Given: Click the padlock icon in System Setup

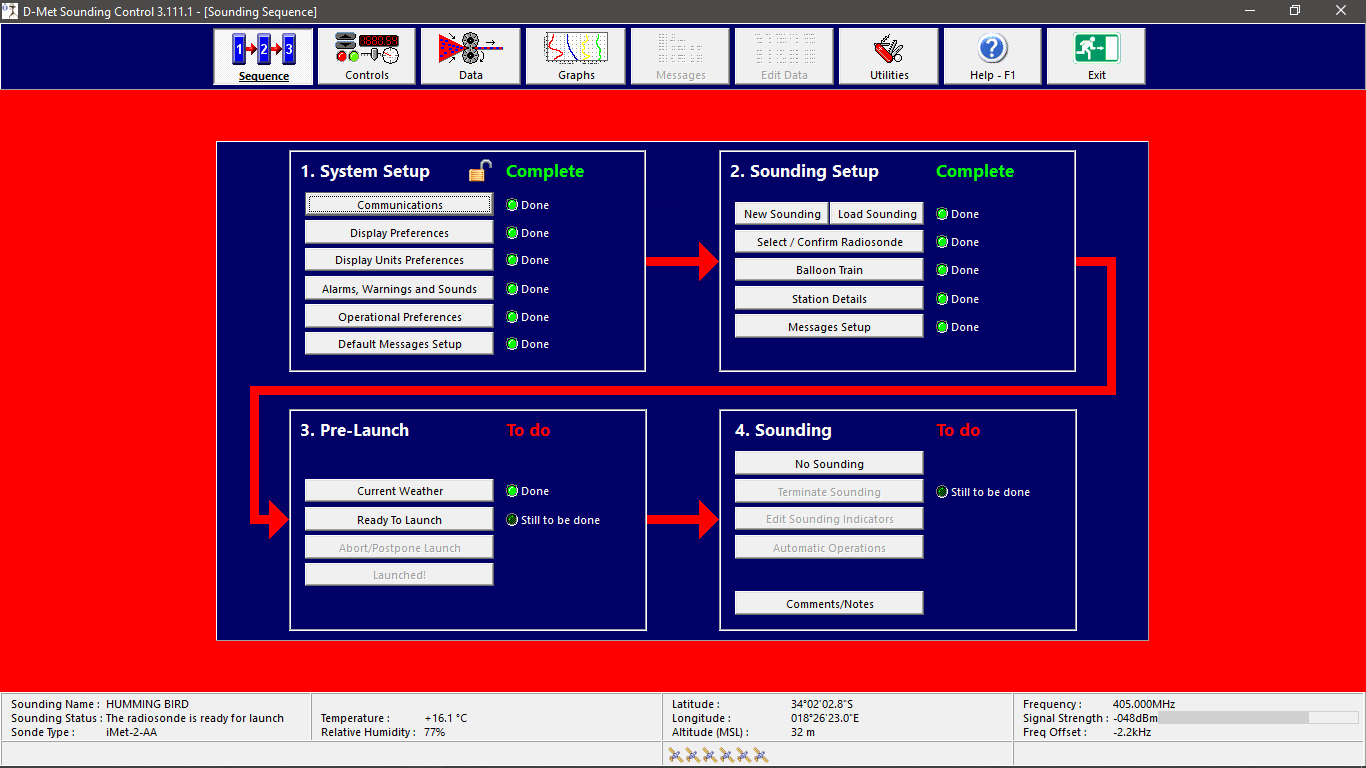Looking at the screenshot, I should coord(480,171).
